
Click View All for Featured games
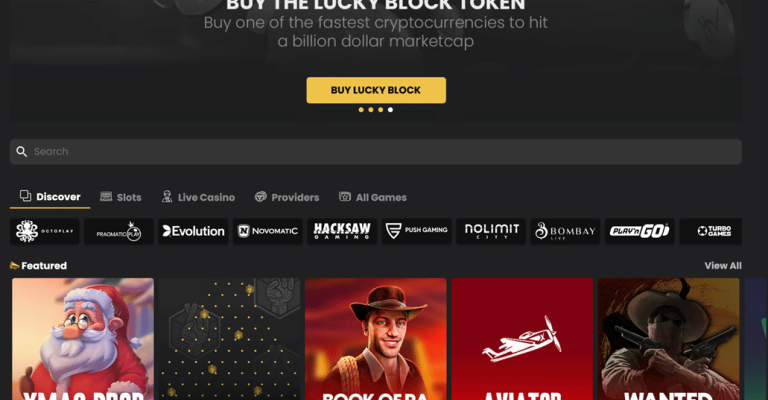(x=723, y=266)
